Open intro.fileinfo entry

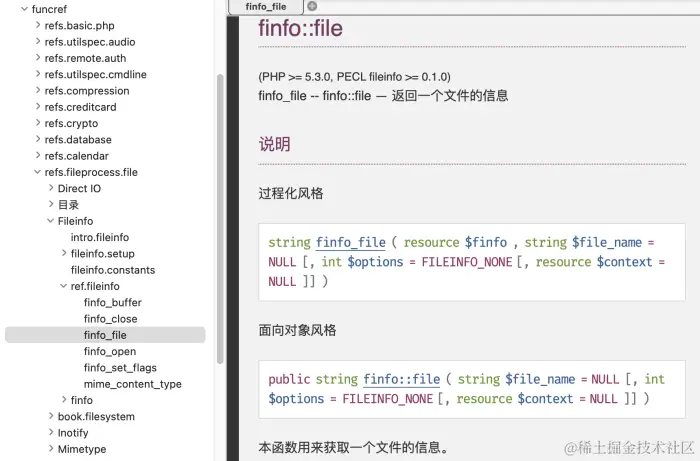[x=100, y=237]
